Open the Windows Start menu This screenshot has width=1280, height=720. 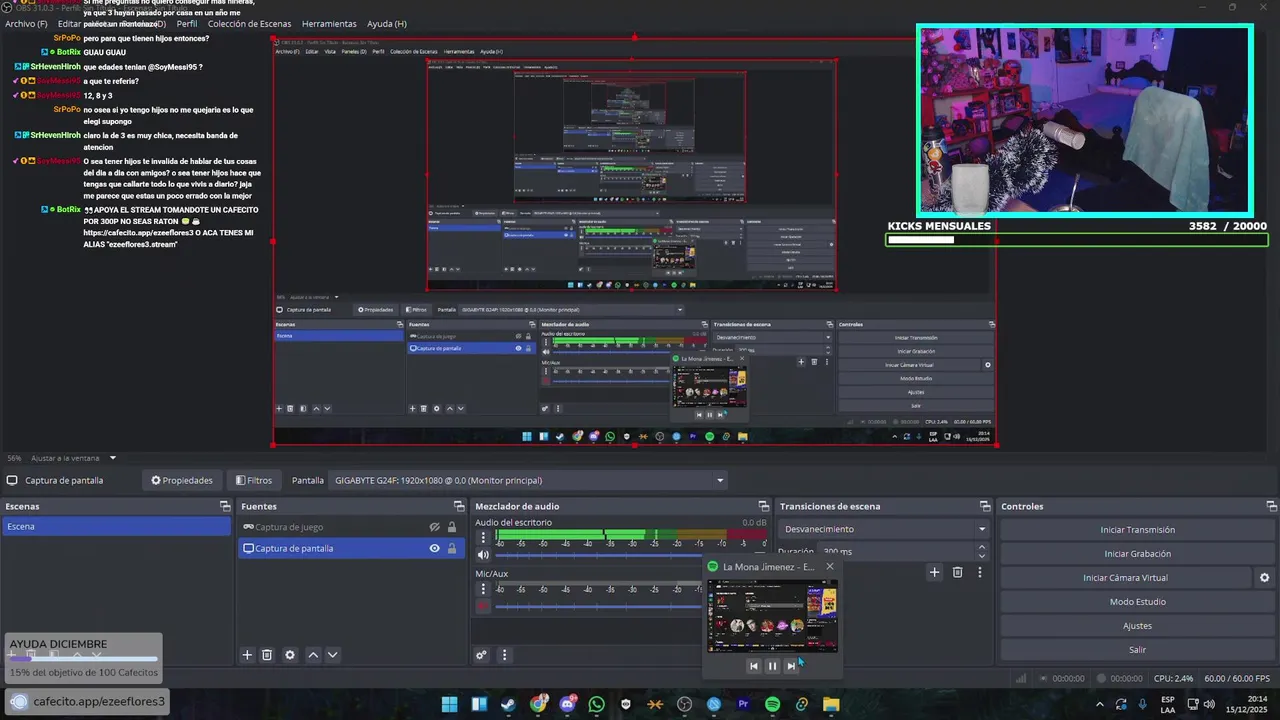click(x=449, y=704)
